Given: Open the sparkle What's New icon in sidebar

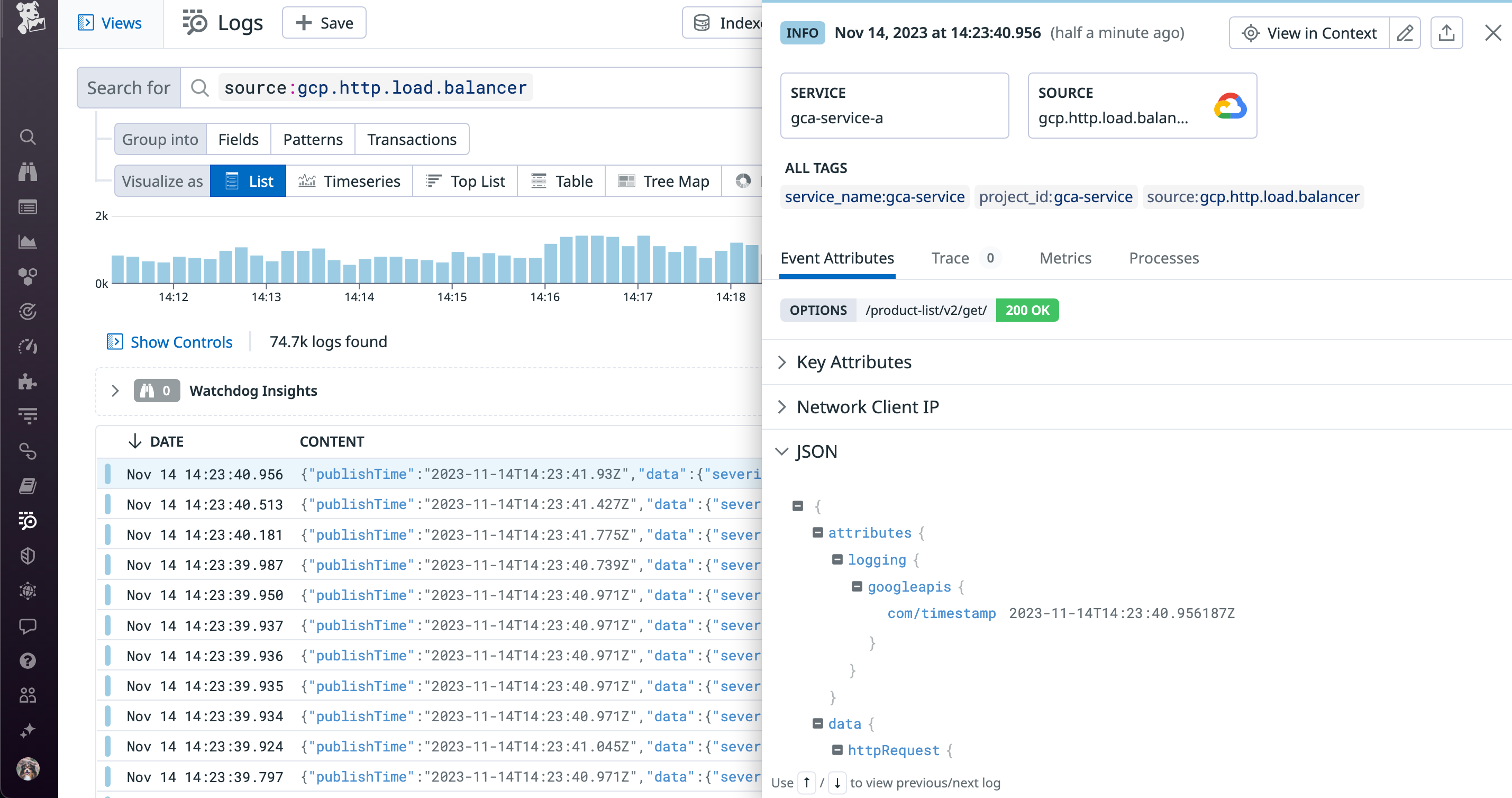Looking at the screenshot, I should tap(28, 730).
